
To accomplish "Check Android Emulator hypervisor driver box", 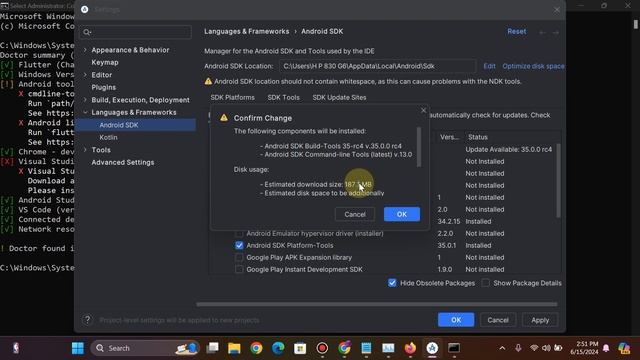I will 239,233.
